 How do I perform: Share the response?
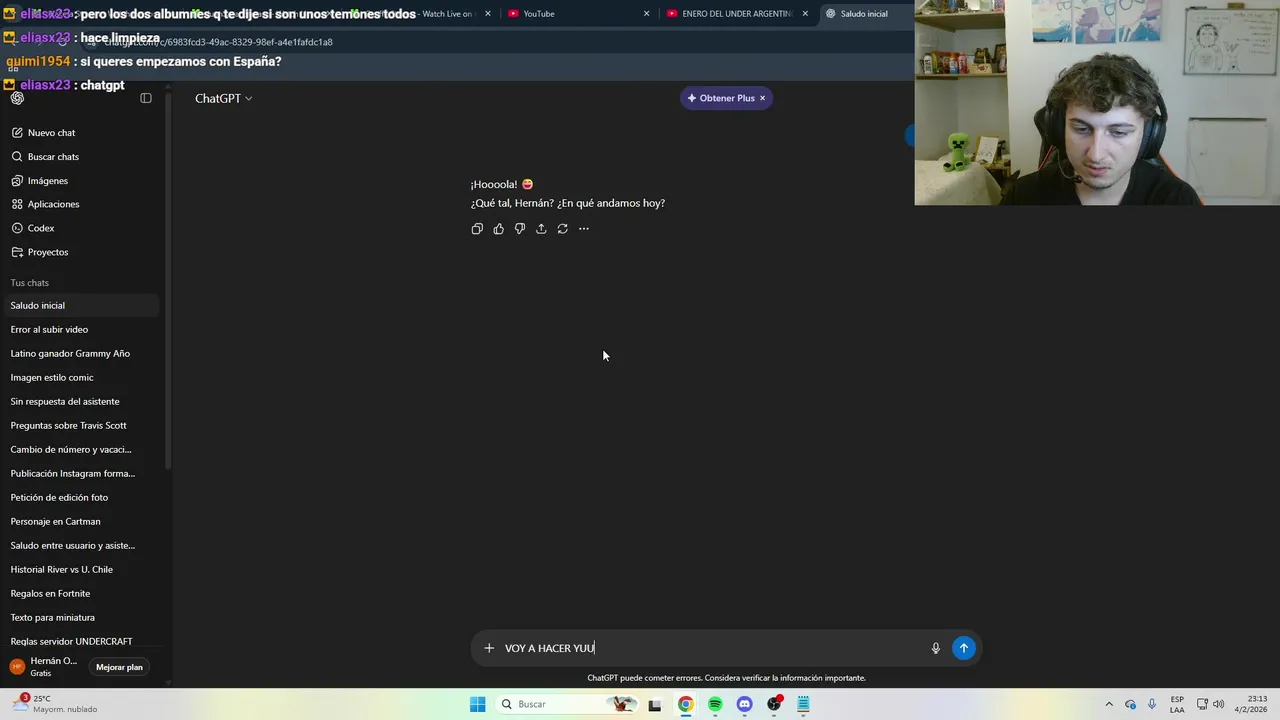coord(541,229)
